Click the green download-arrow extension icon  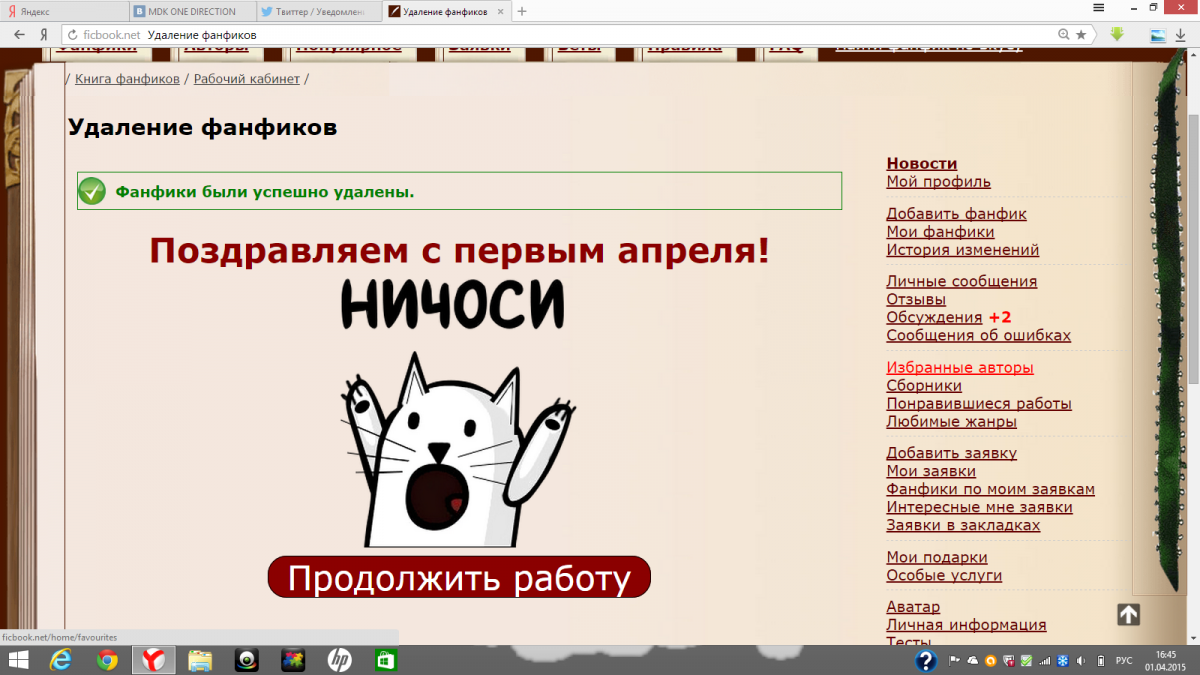[1116, 33]
